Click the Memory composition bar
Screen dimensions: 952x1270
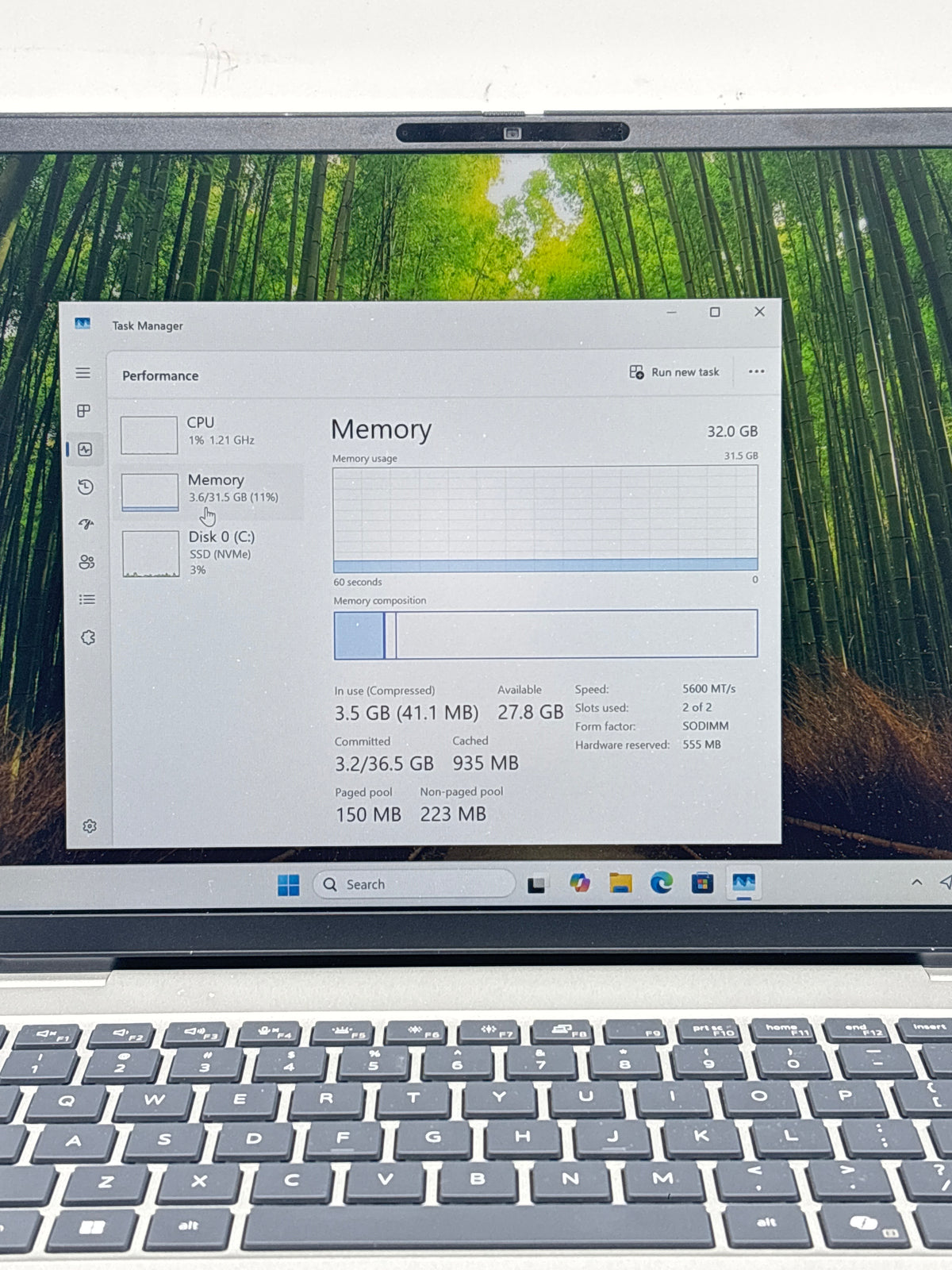546,634
